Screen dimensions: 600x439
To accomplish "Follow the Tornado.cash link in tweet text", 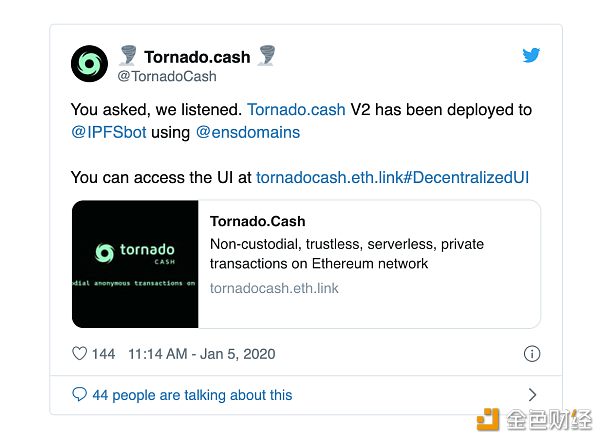I will click(296, 110).
